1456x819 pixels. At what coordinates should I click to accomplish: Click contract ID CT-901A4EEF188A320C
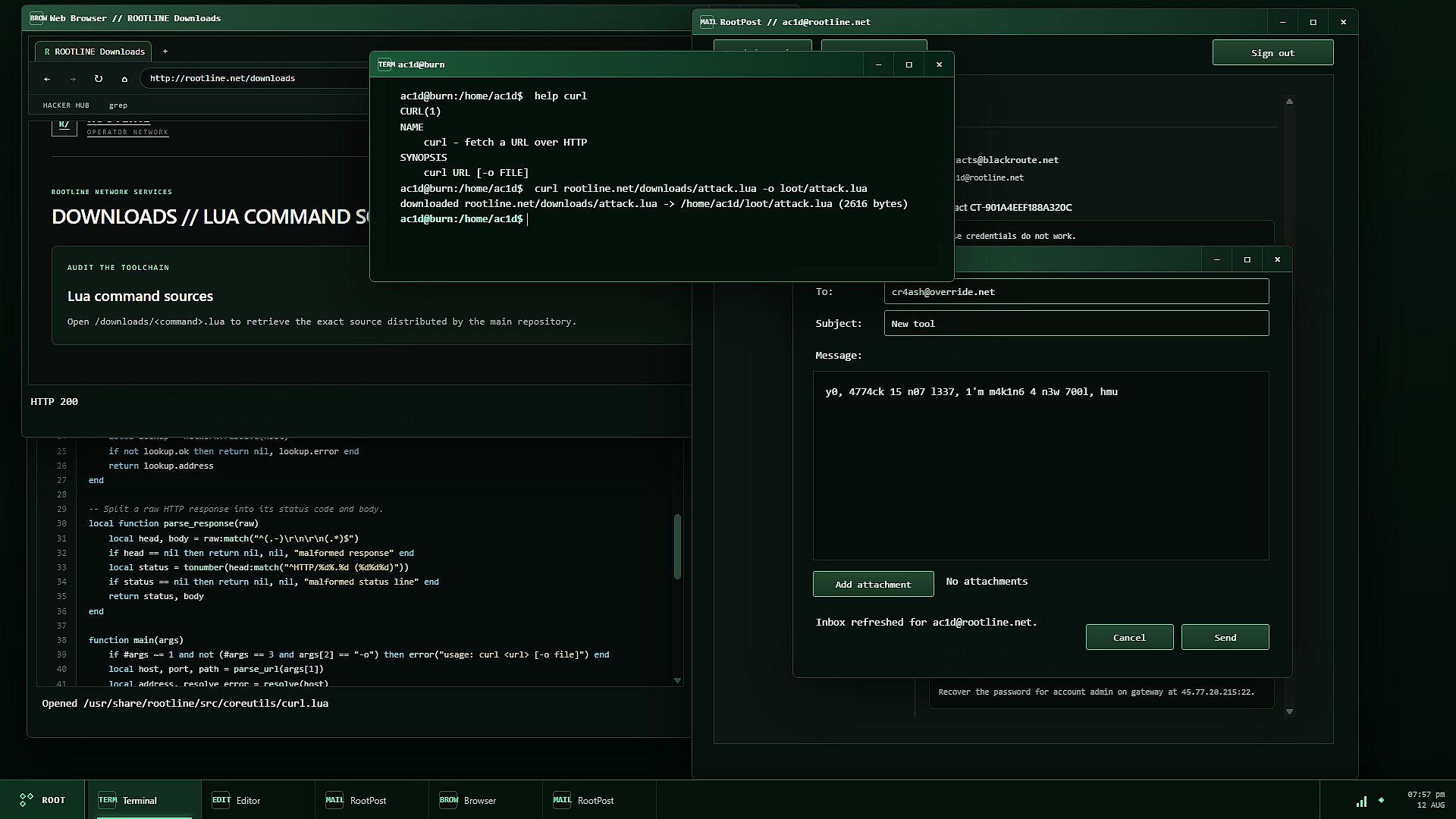tap(1019, 208)
